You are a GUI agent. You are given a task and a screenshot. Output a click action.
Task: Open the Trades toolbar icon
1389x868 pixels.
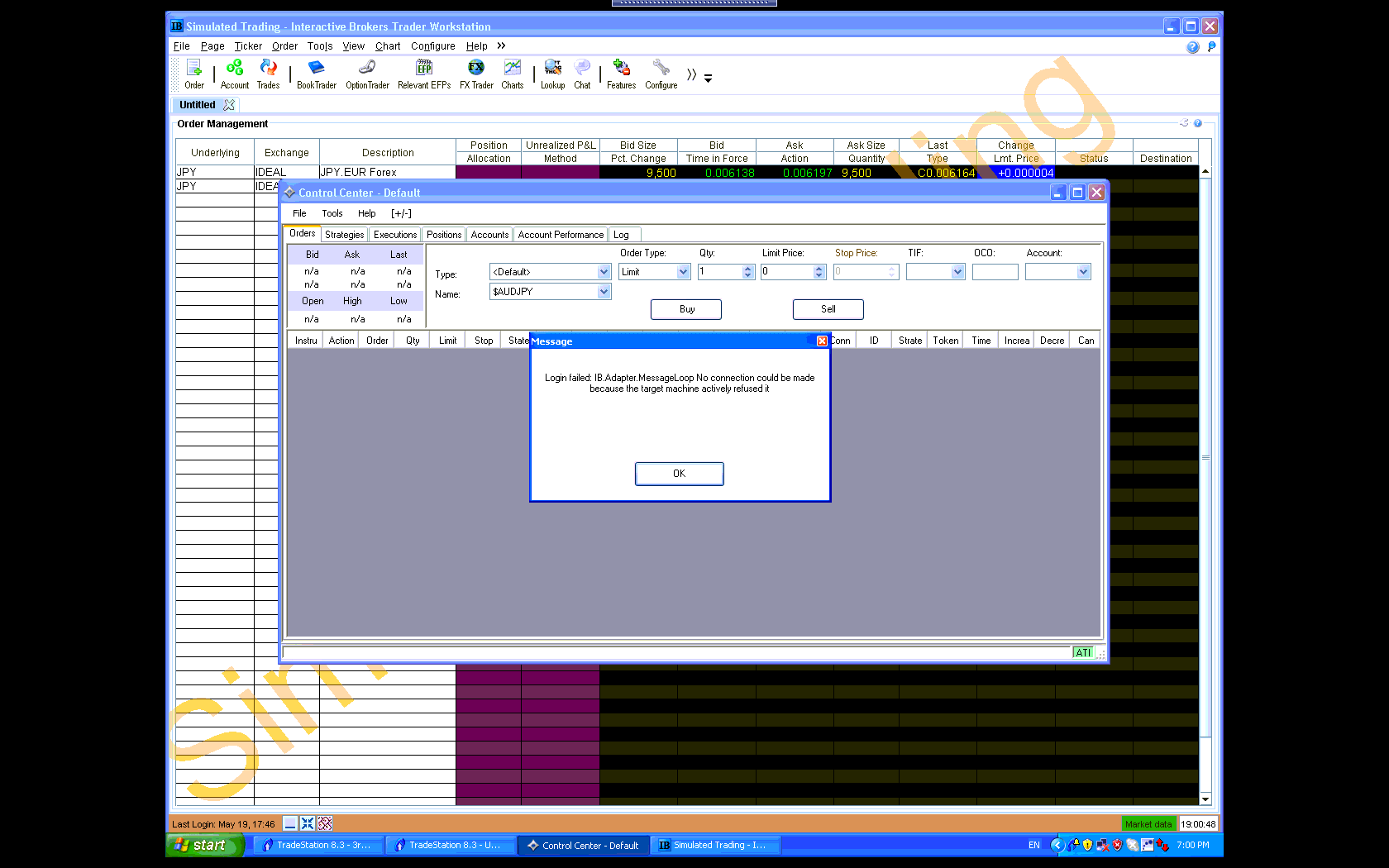268,74
